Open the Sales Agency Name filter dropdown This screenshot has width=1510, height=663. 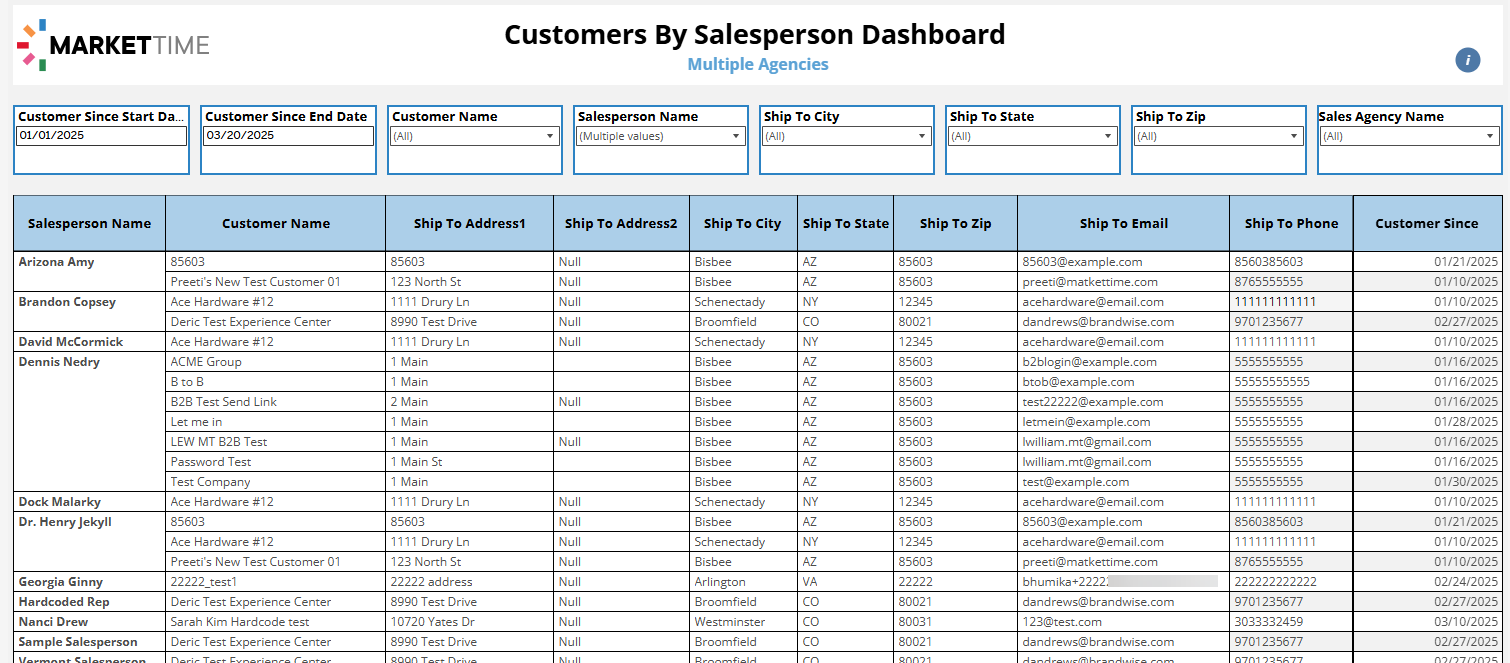[x=1409, y=136]
